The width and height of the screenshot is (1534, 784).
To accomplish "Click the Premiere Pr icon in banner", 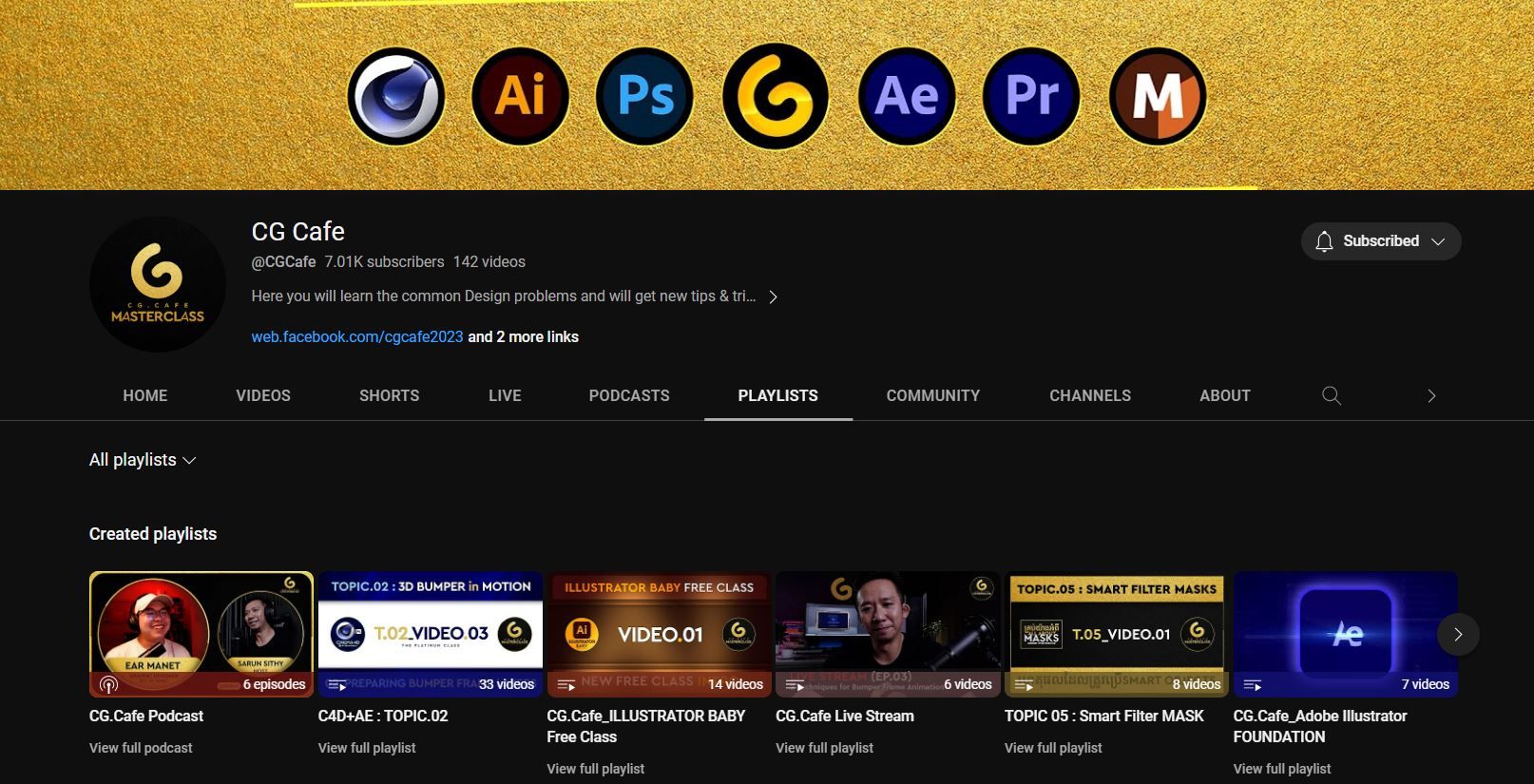I will [1031, 96].
